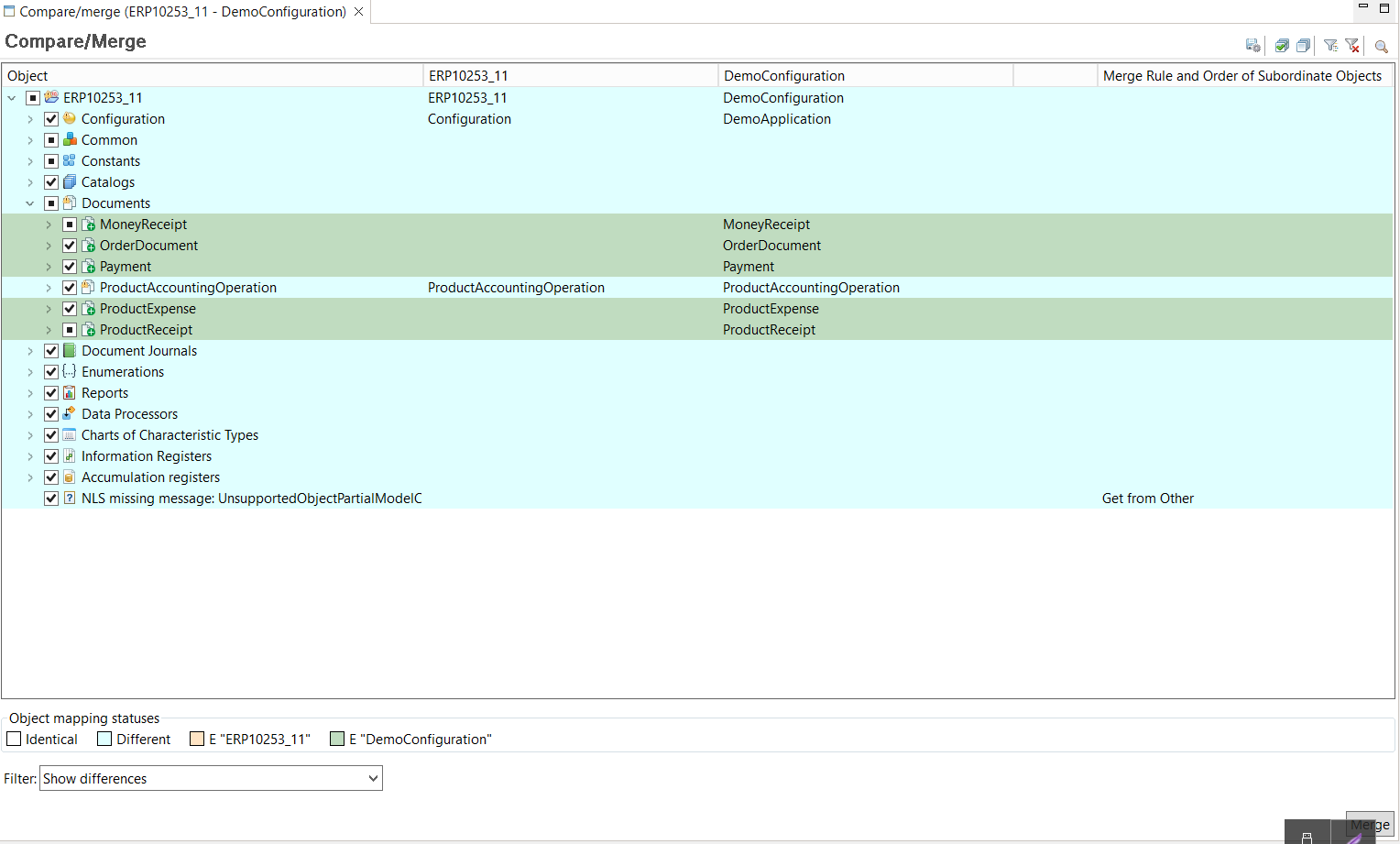Screen dimensions: 1400x844
Task: Click the uncheck all objects icon
Action: point(1303,46)
